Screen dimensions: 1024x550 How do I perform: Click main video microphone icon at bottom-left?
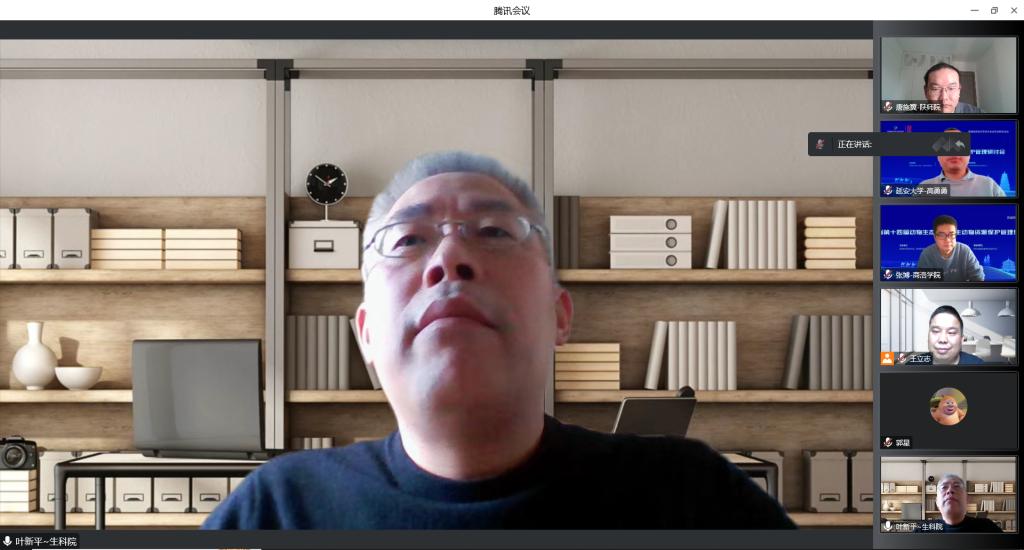pyautogui.click(x=8, y=541)
